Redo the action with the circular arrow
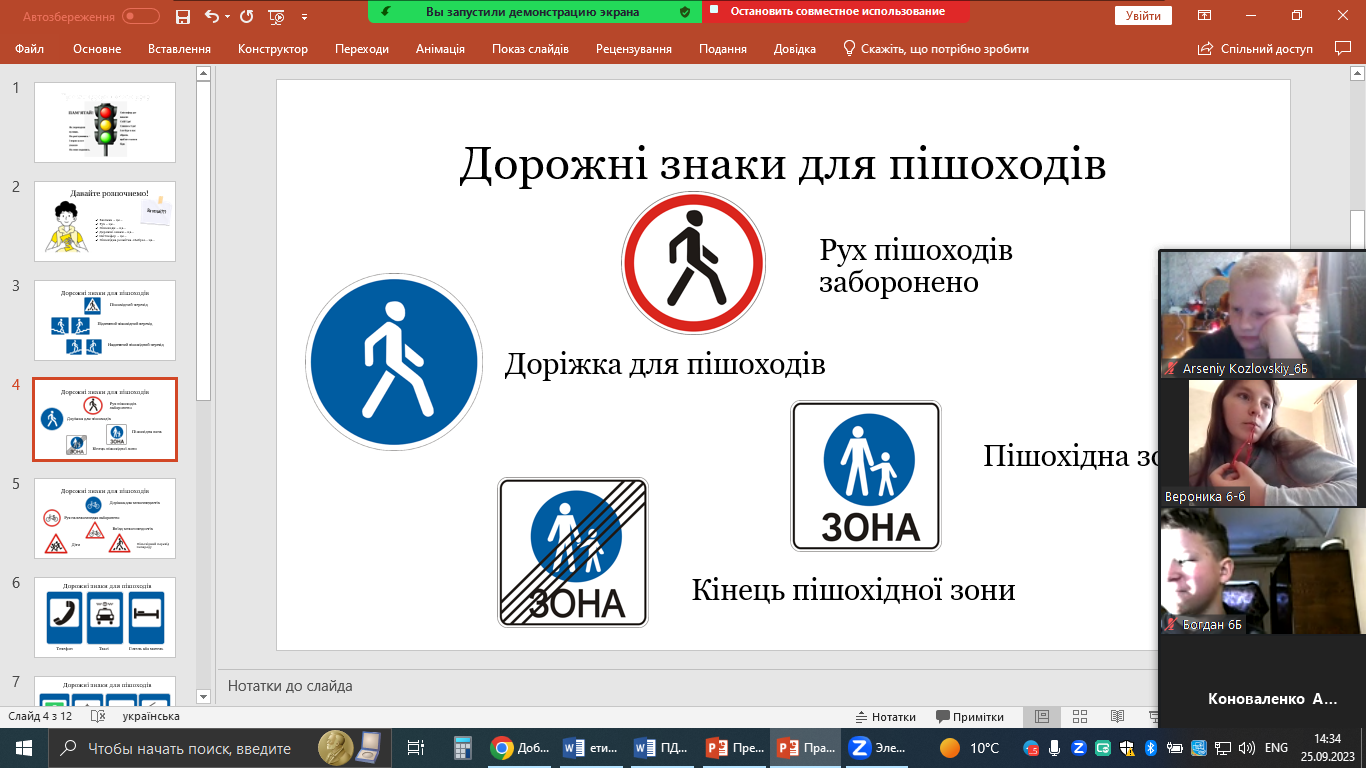This screenshot has height=768, width=1366. [x=246, y=16]
